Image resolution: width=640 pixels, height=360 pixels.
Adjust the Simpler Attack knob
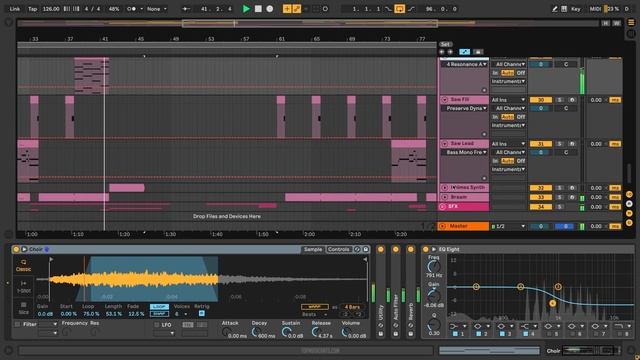click(x=226, y=332)
